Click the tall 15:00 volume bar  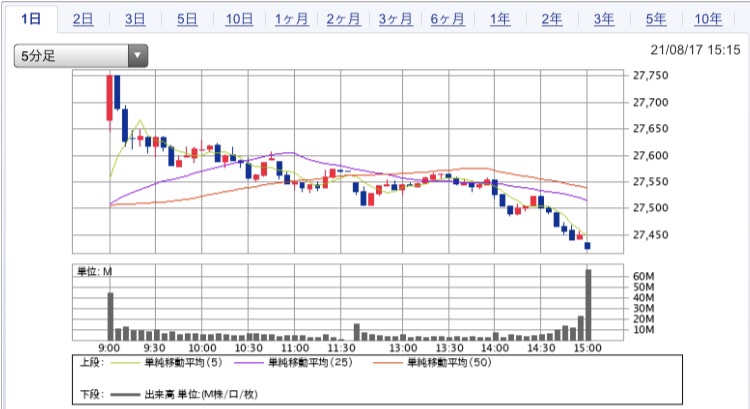point(588,305)
